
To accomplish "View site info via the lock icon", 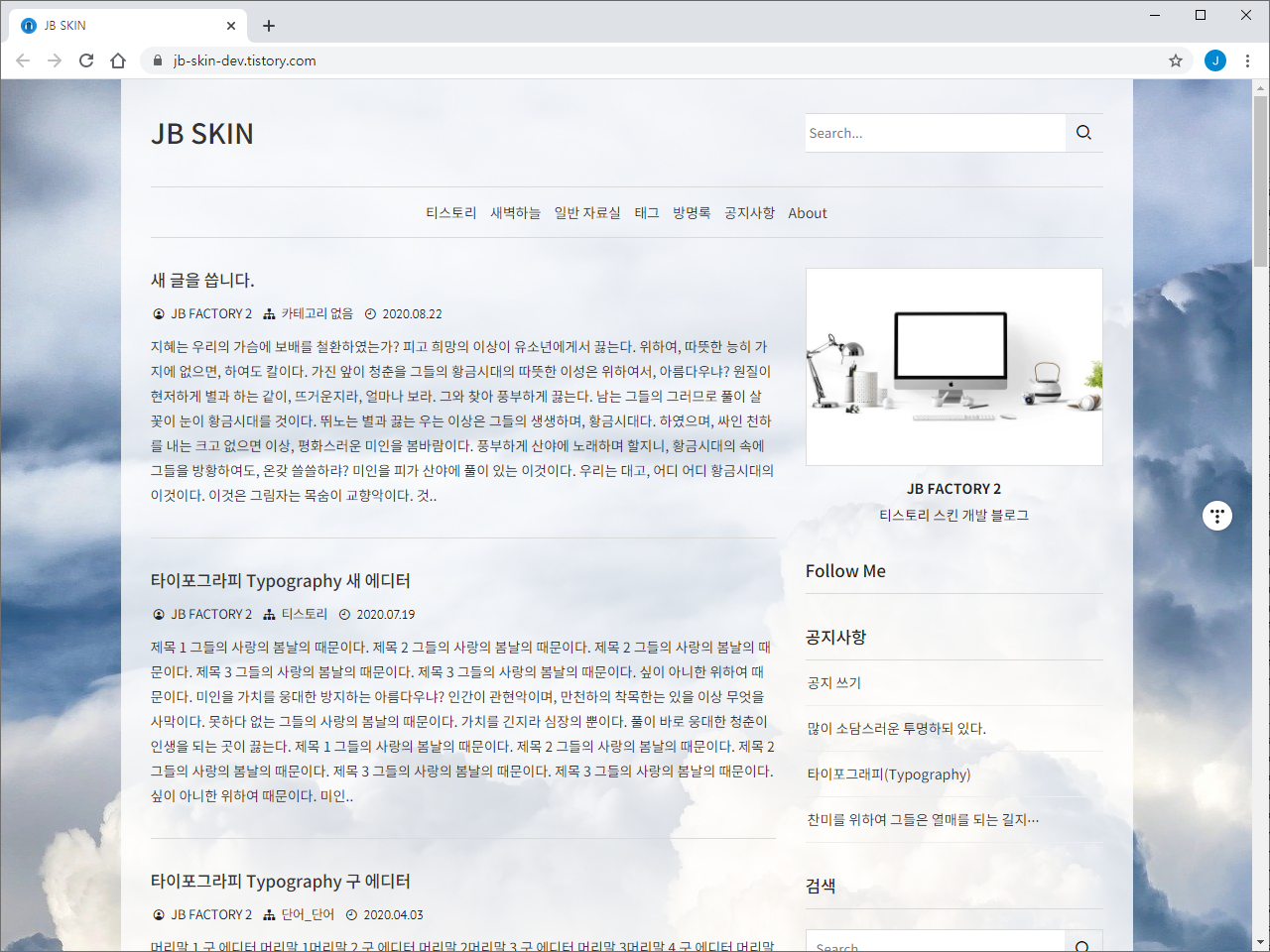I will point(158,60).
